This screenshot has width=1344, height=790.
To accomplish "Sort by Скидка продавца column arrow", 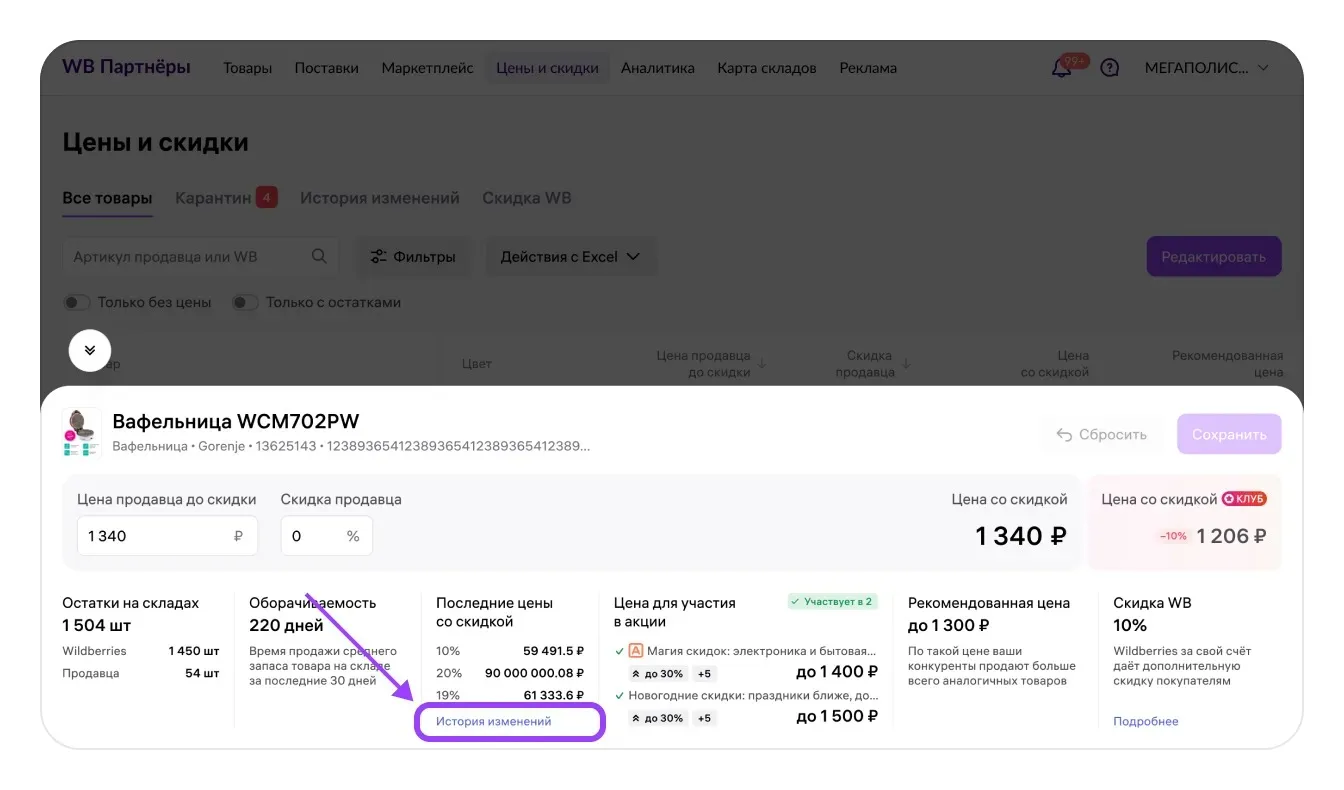I will 907,363.
